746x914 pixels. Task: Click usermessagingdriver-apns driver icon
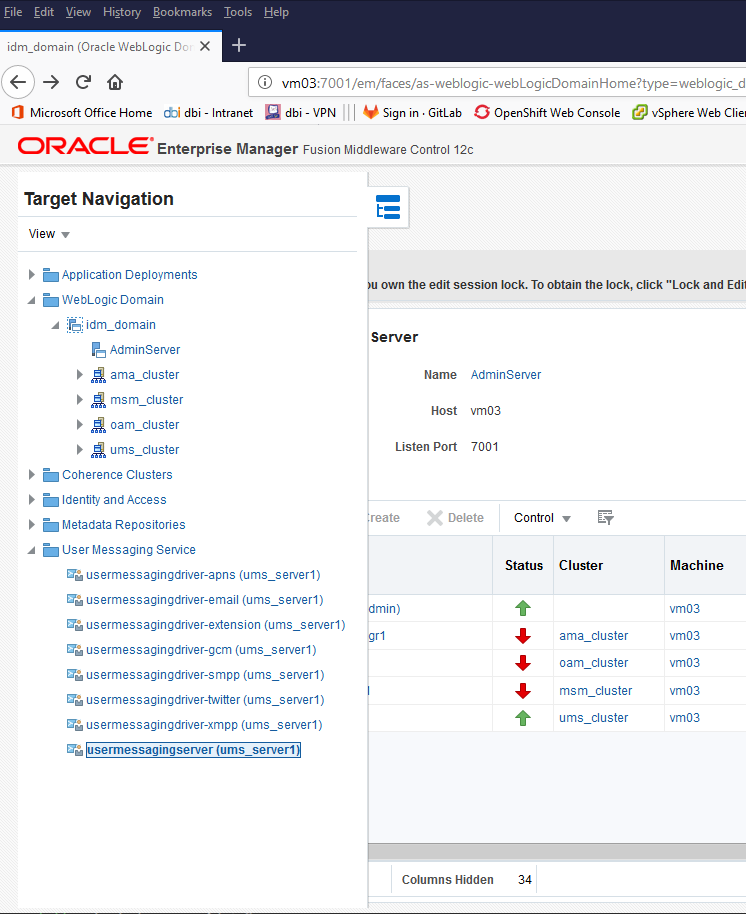pos(75,575)
